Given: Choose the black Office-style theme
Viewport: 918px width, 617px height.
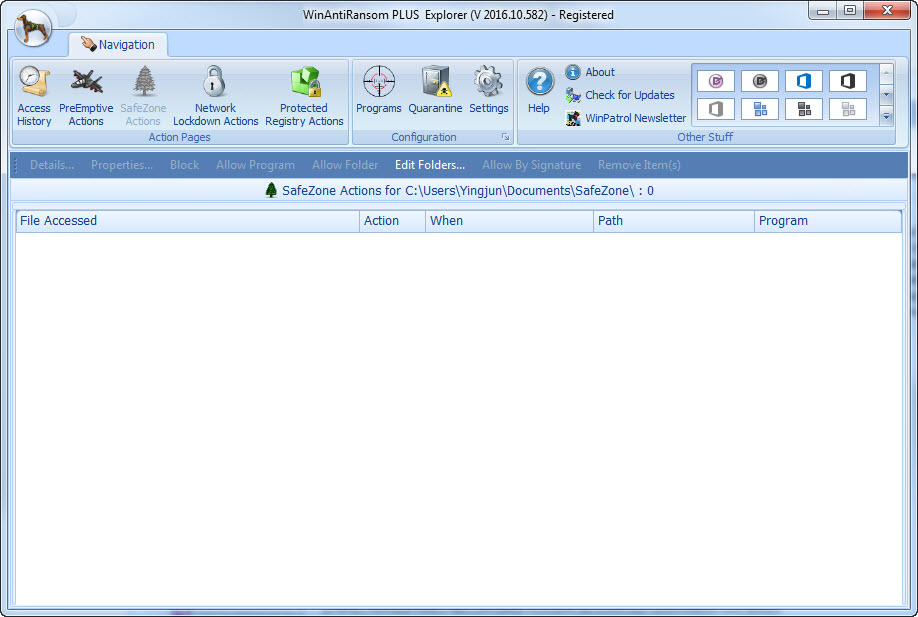Looking at the screenshot, I should (x=848, y=81).
